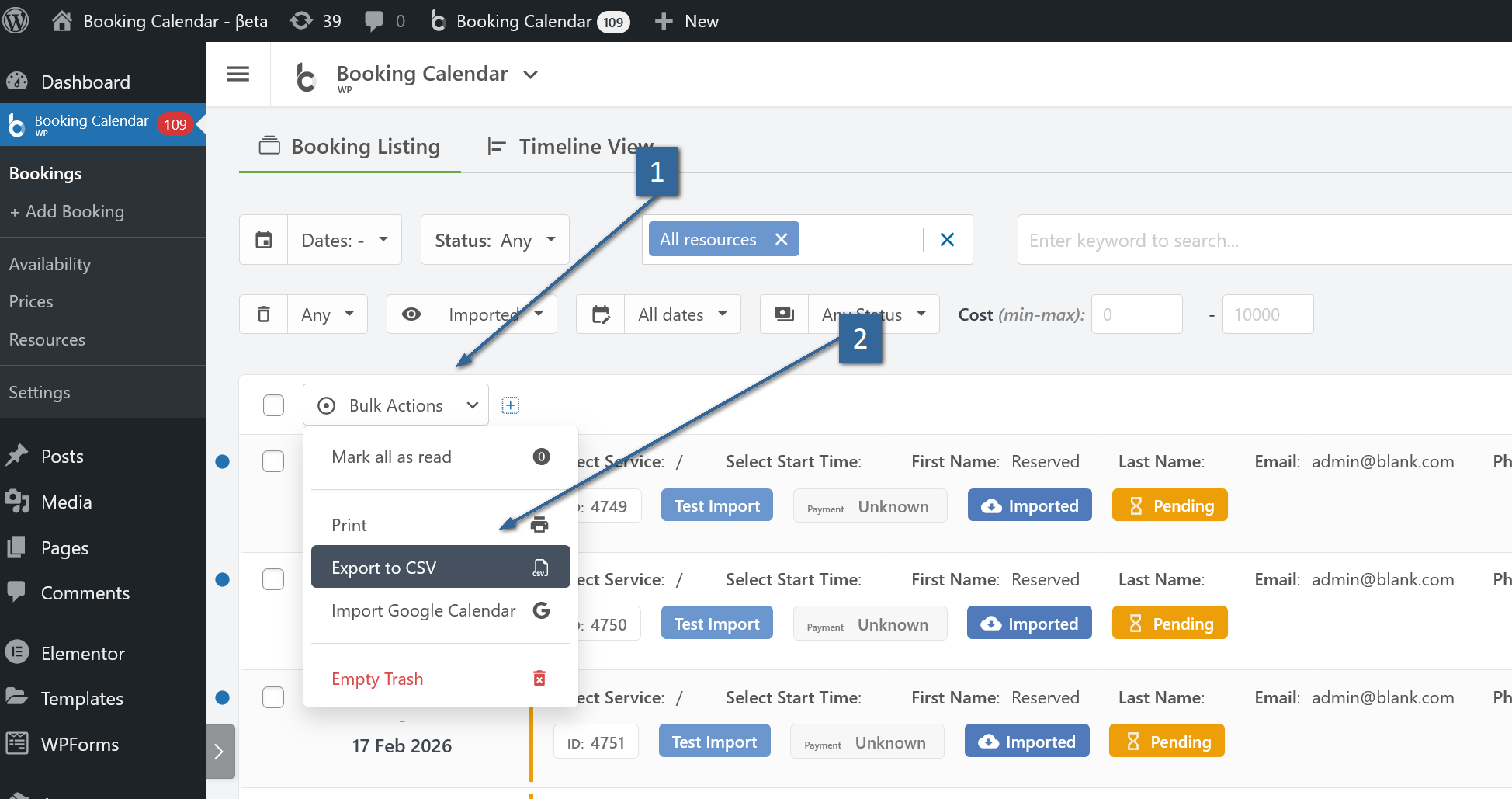Check the booking 4749 row checkbox
Viewport: 1512px width, 799px height.
pos(273,461)
